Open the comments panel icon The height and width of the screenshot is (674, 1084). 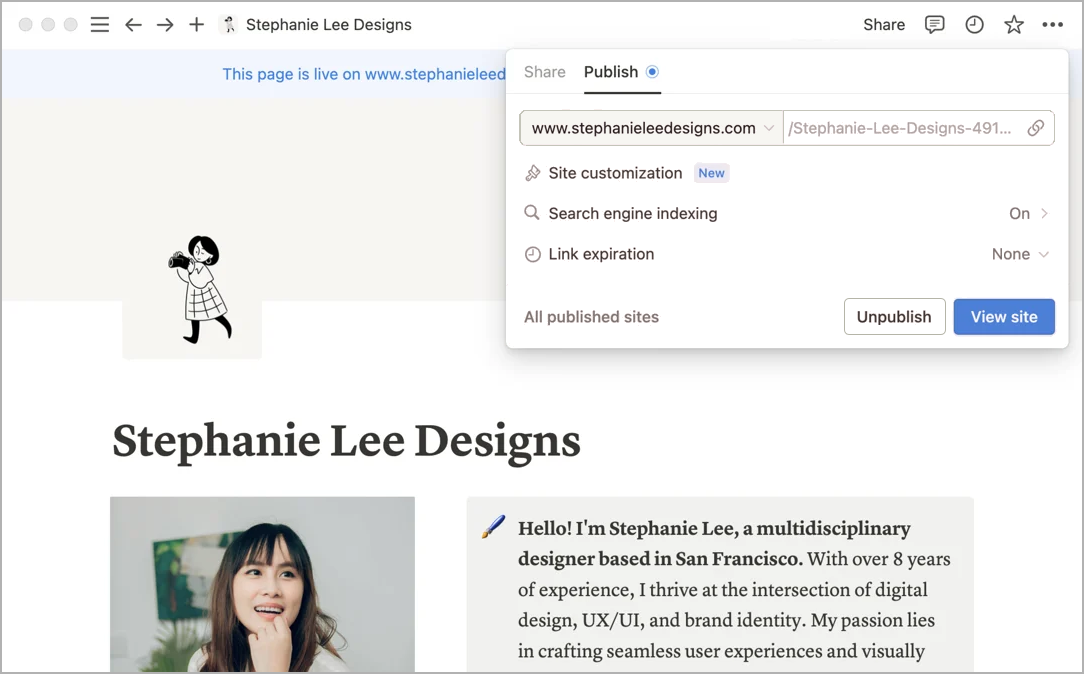point(934,24)
